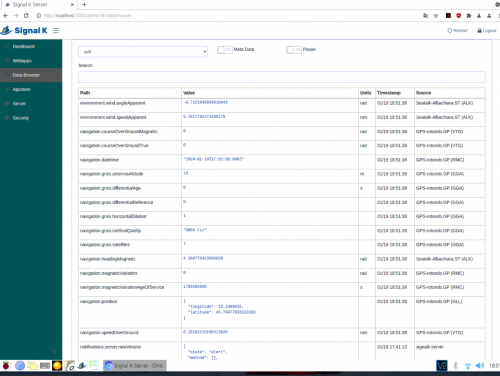Open the green list taskbar app

(94, 365)
